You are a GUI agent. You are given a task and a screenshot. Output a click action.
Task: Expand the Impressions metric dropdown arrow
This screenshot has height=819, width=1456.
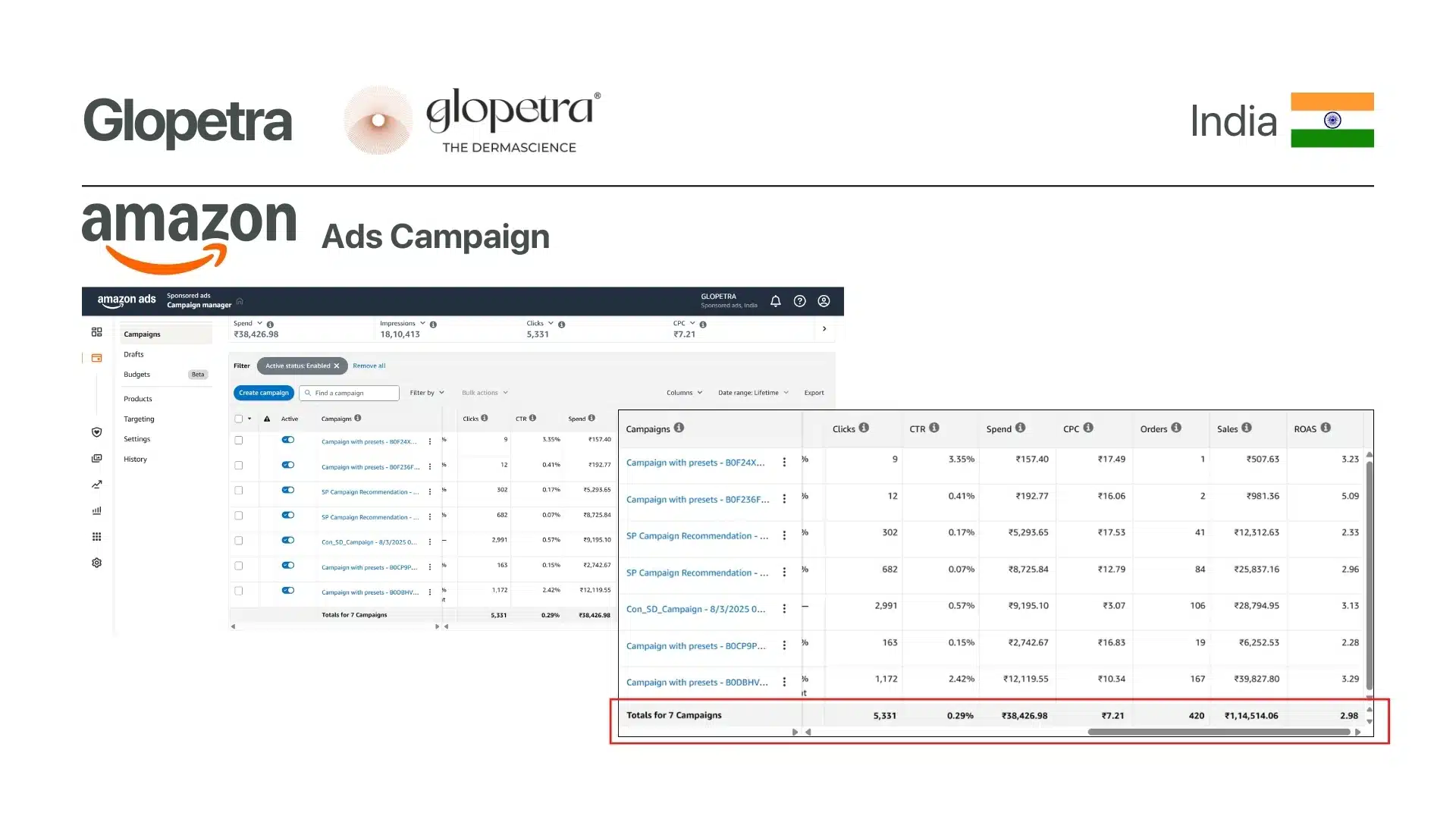click(x=422, y=323)
